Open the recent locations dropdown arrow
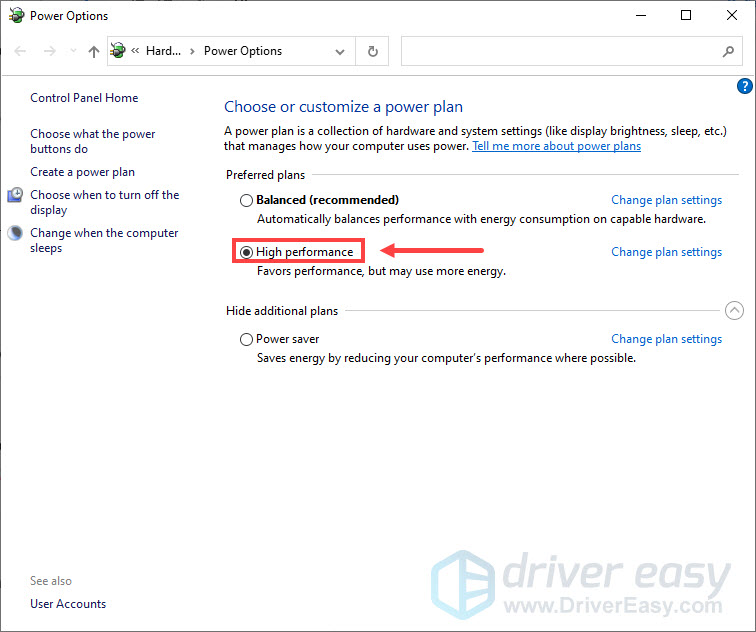This screenshot has height=632, width=756. pyautogui.click(x=72, y=51)
